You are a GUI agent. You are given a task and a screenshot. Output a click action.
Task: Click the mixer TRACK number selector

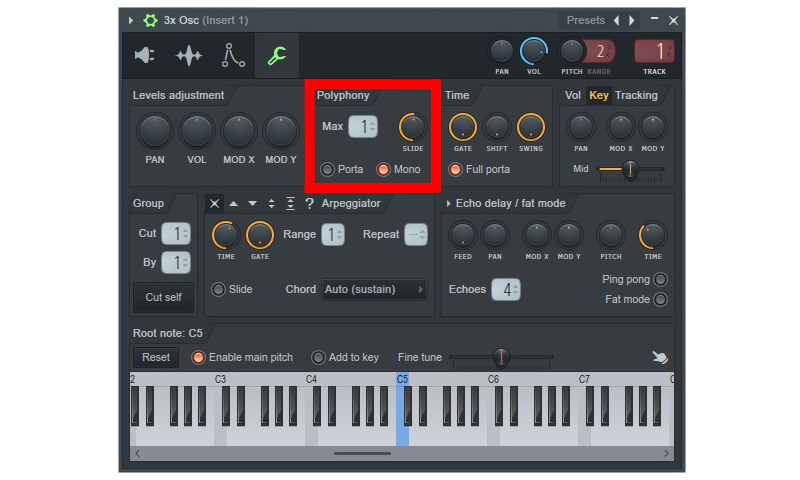point(655,52)
